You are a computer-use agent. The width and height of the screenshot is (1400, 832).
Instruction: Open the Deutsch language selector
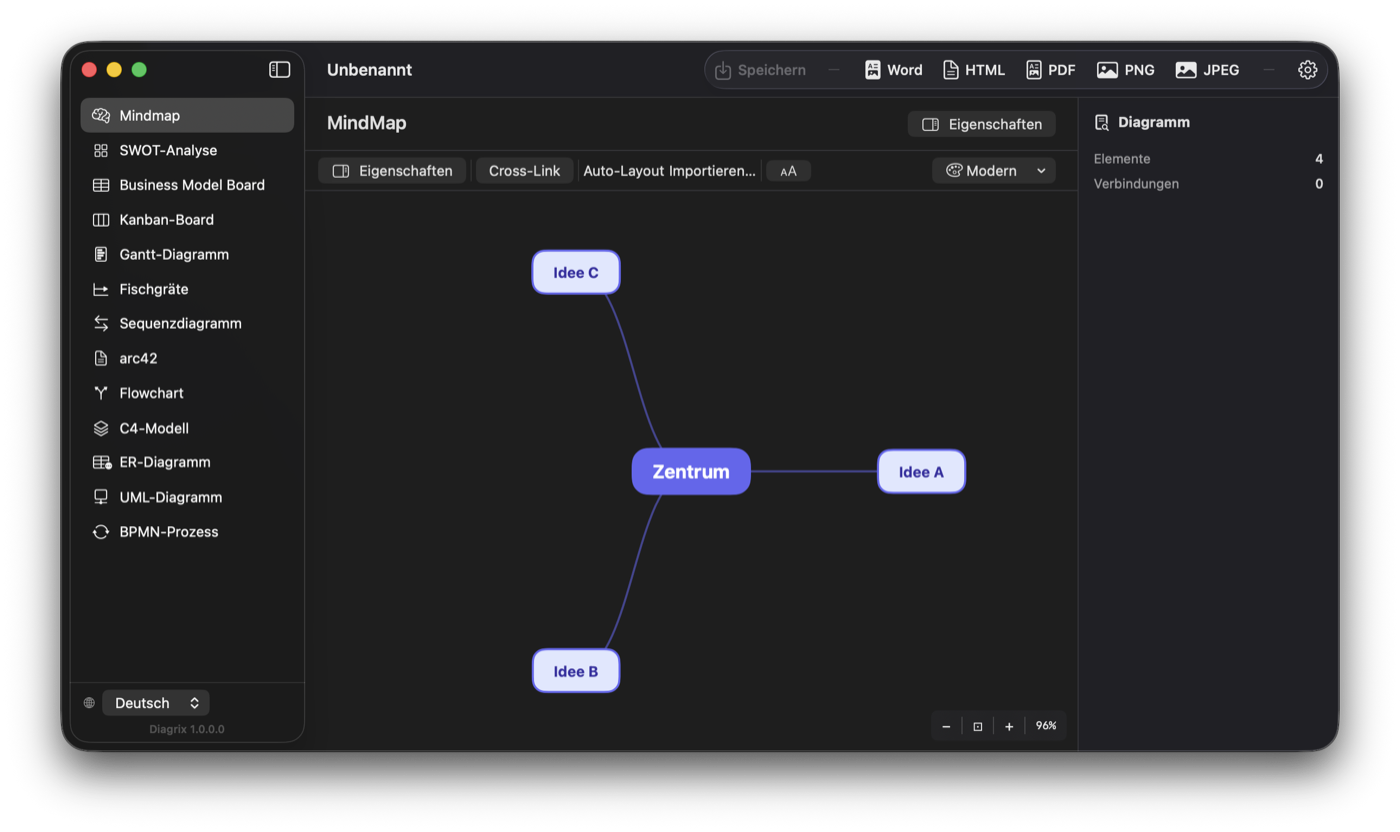point(156,703)
